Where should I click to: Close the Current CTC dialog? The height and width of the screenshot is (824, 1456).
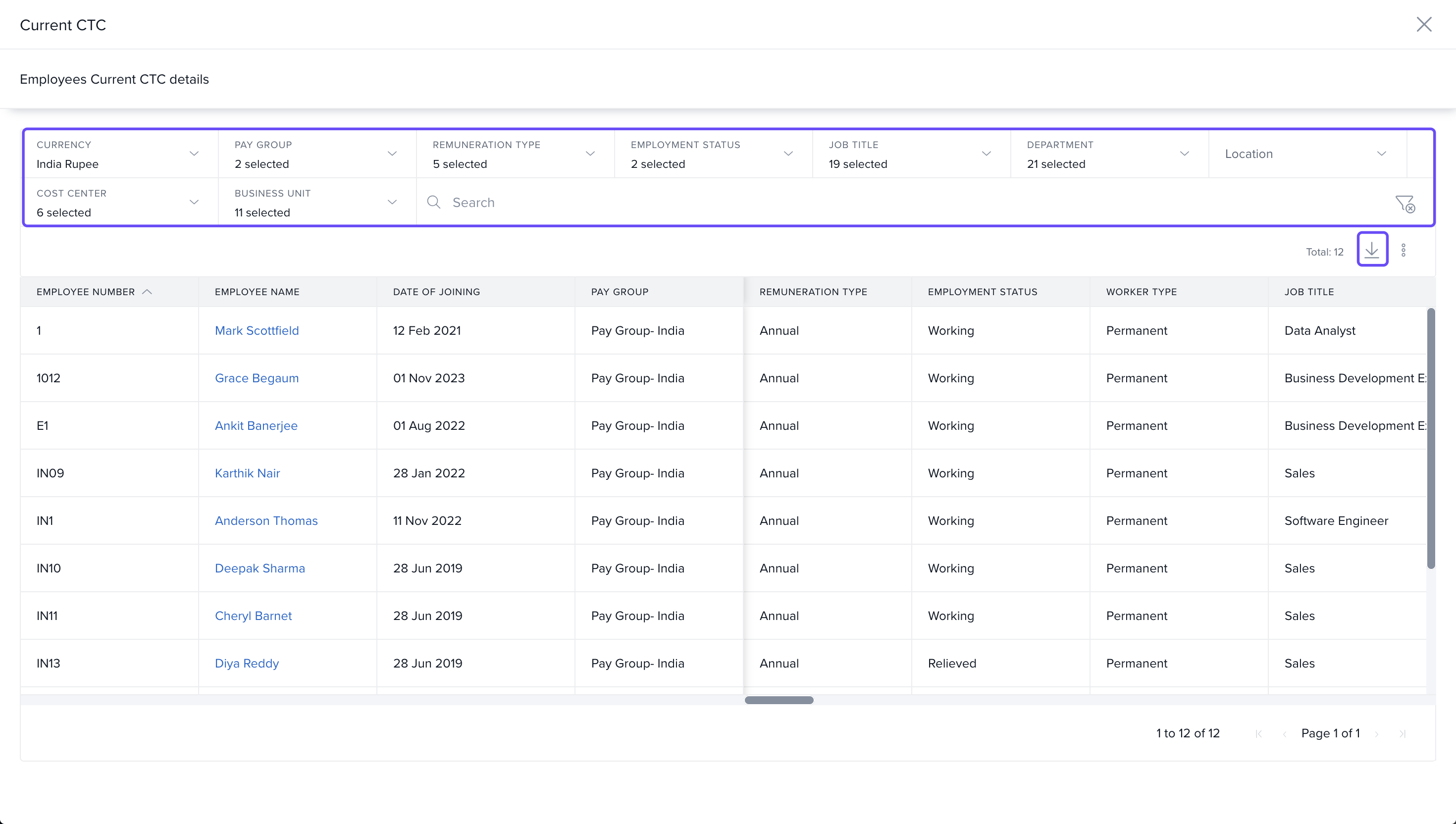pos(1424,24)
